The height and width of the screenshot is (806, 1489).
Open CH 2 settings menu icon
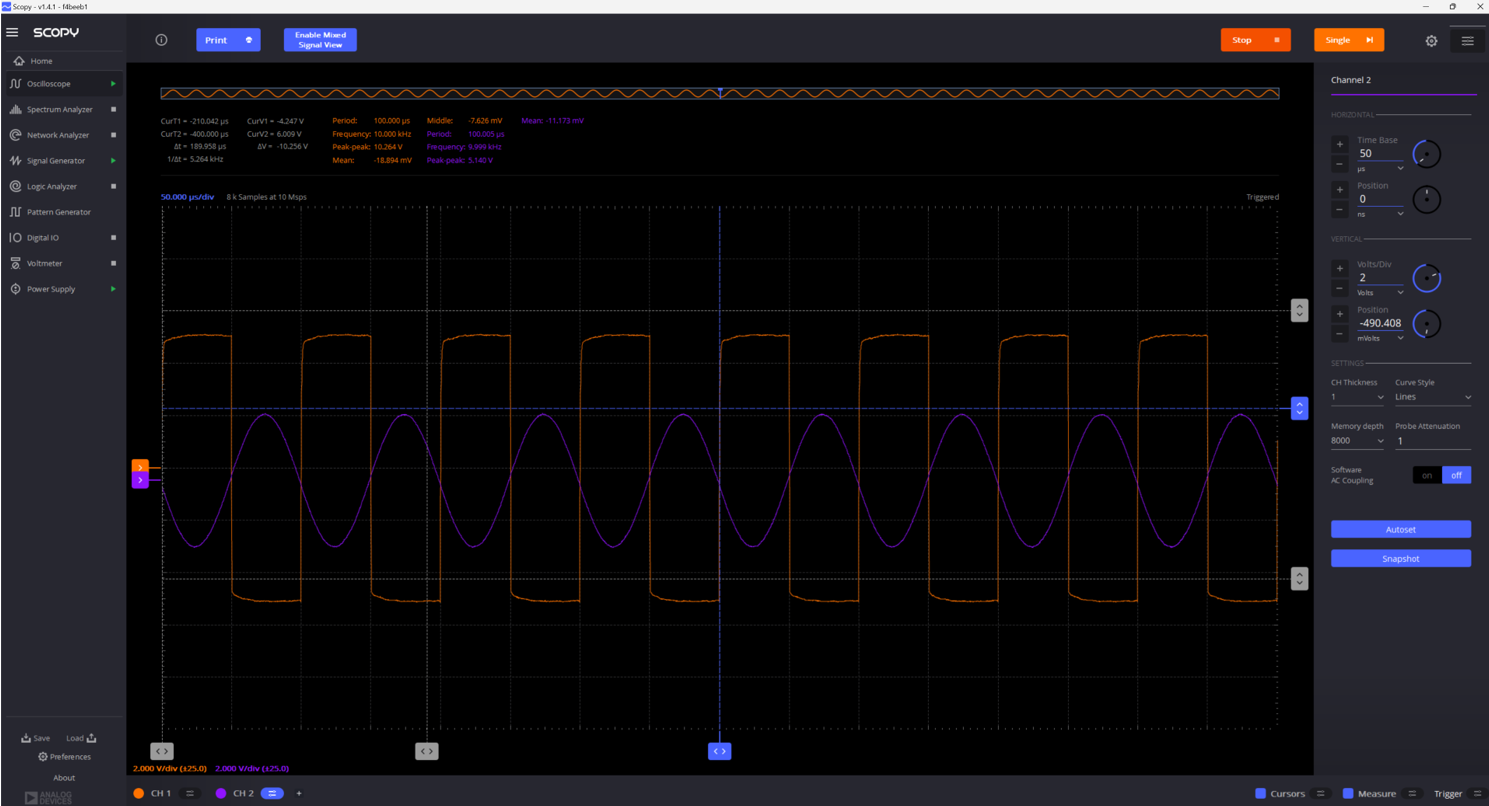[x=271, y=793]
